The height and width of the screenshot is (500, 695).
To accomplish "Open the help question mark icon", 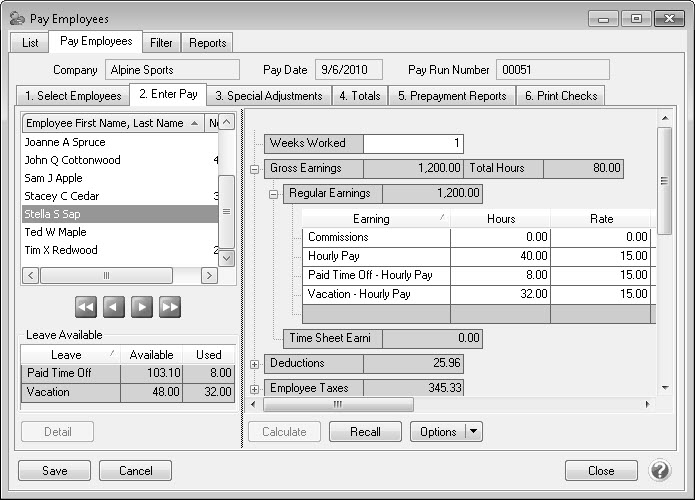I will tap(660, 470).
